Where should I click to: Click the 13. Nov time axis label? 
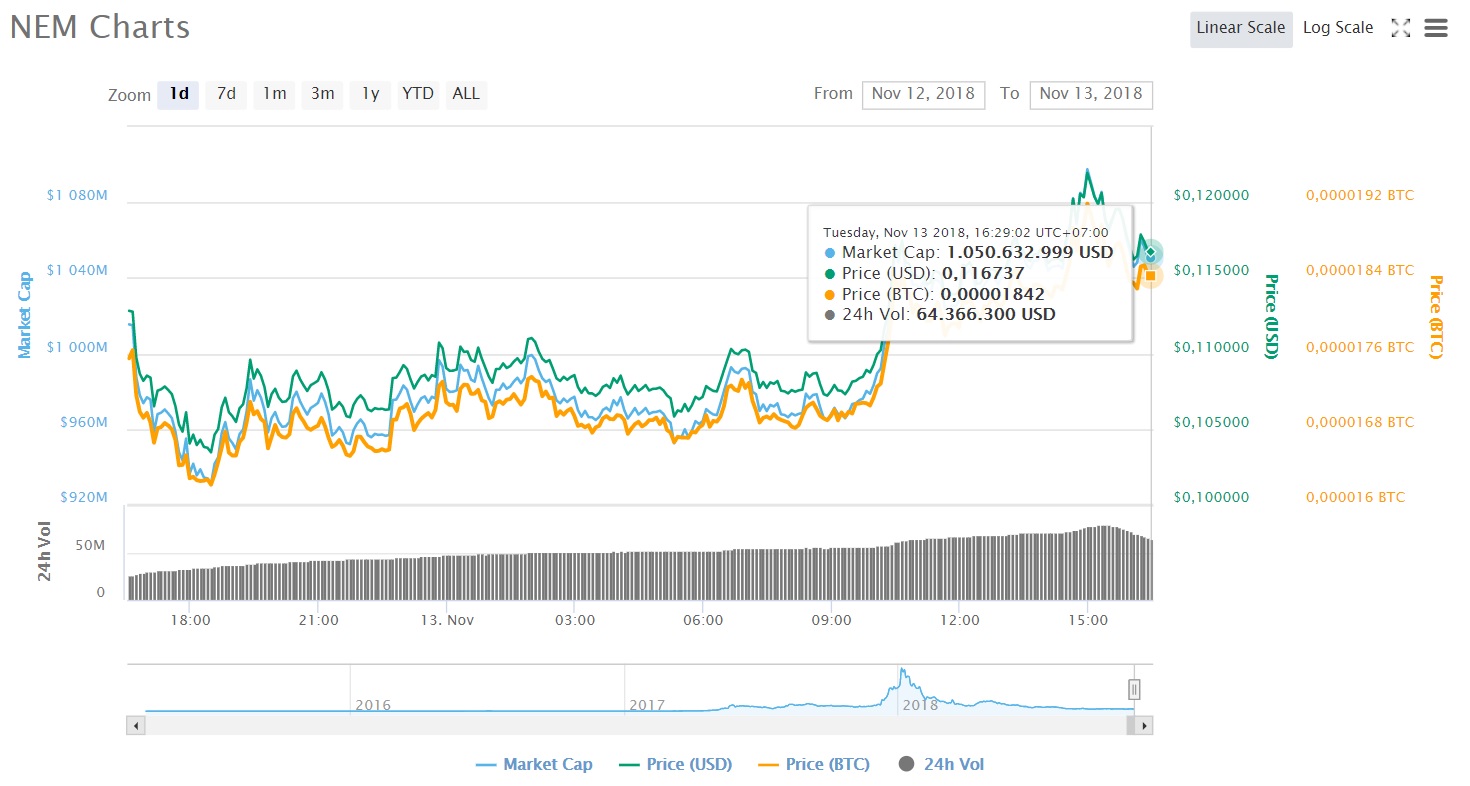(x=446, y=620)
